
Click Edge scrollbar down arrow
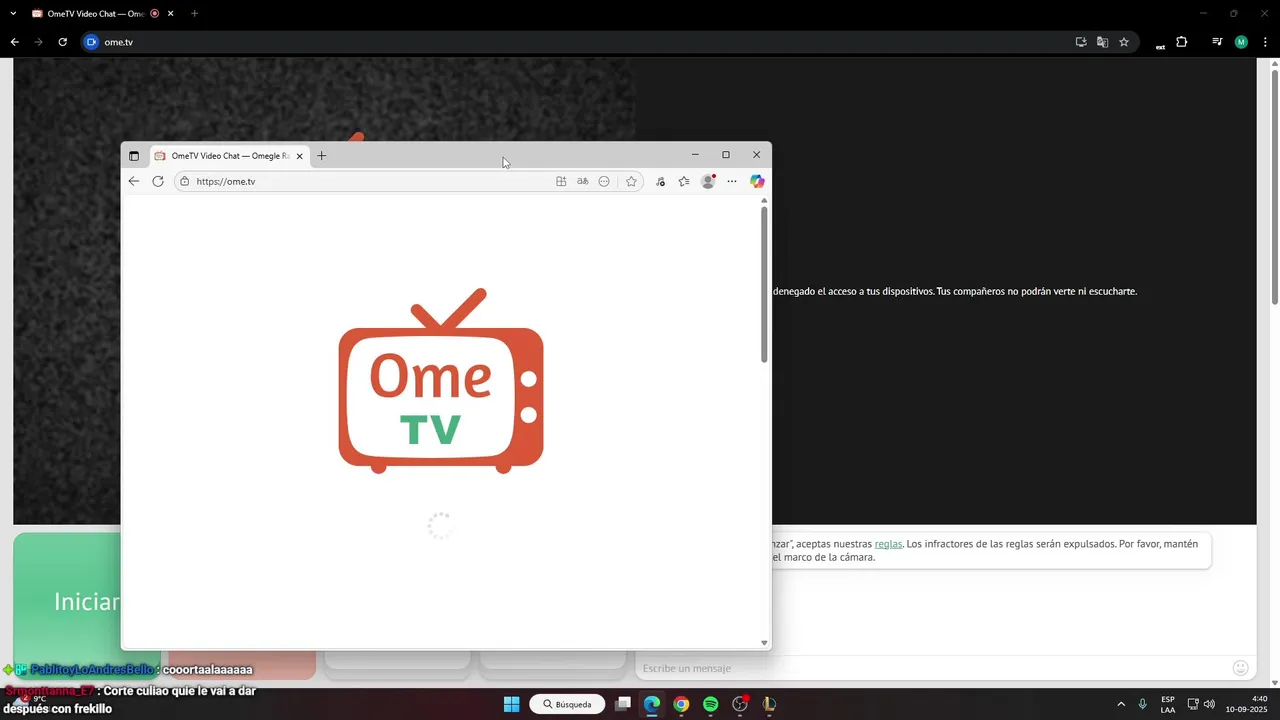(x=765, y=643)
